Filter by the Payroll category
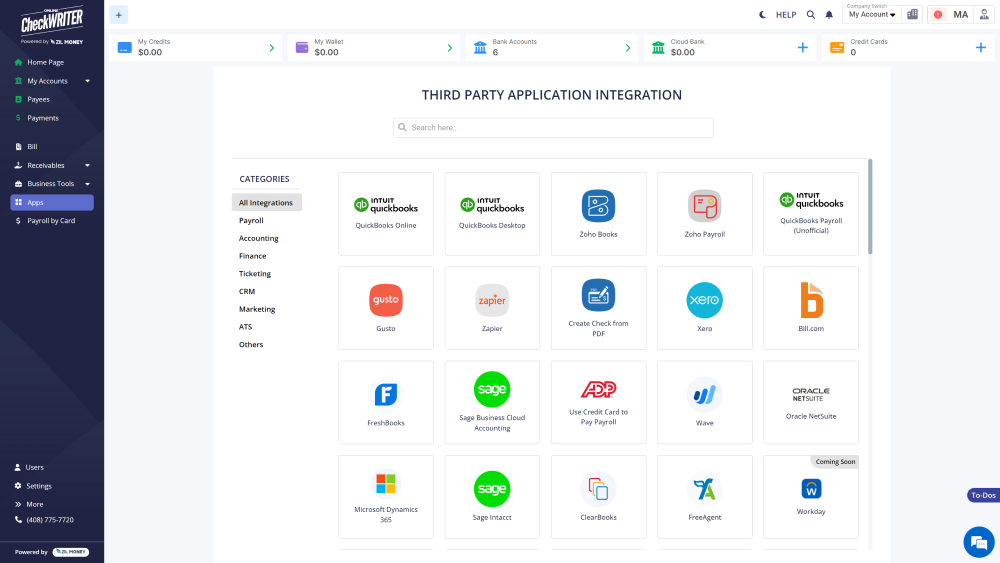The width and height of the screenshot is (1000, 563). pos(251,220)
